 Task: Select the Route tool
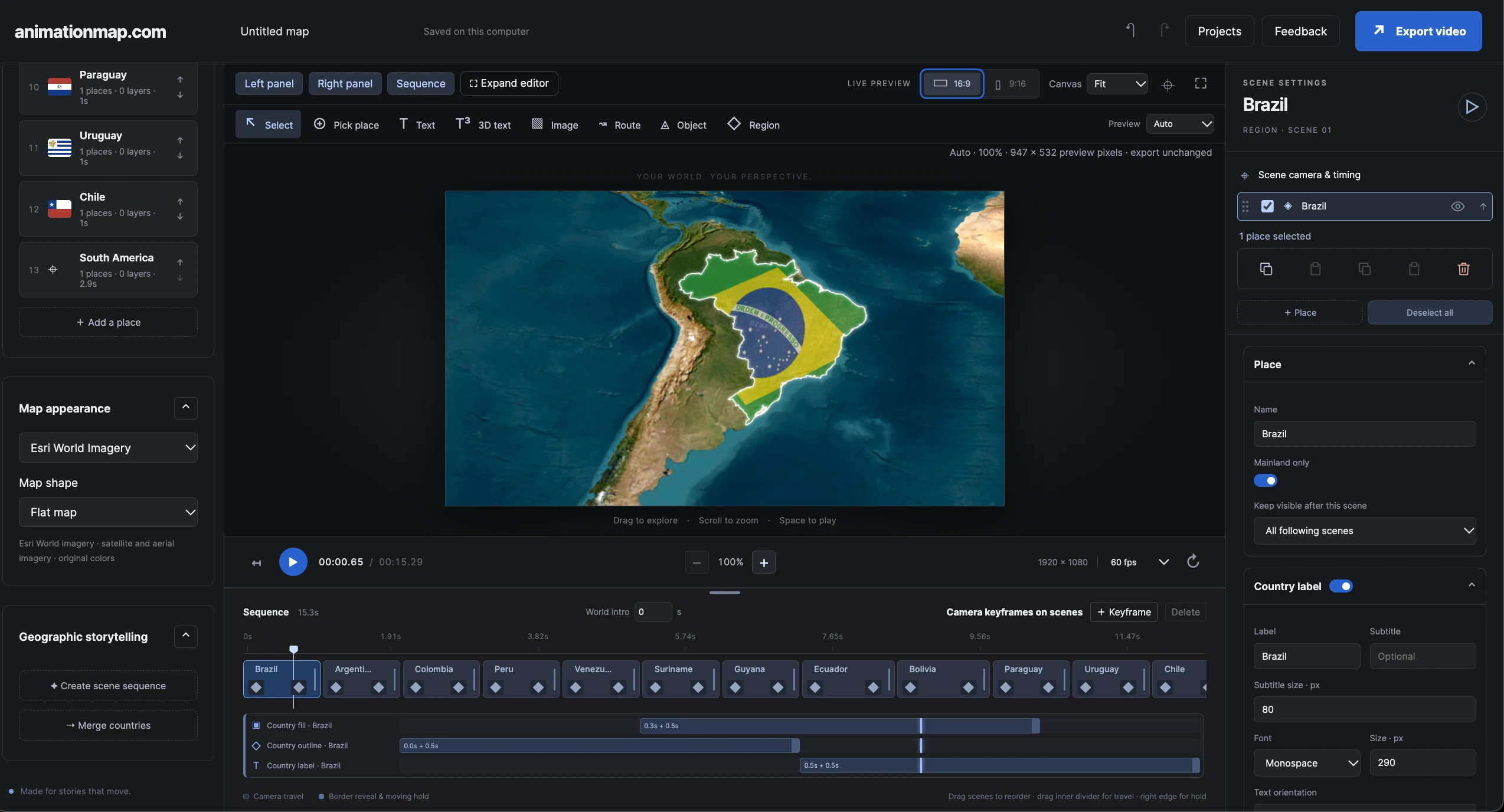click(x=619, y=125)
